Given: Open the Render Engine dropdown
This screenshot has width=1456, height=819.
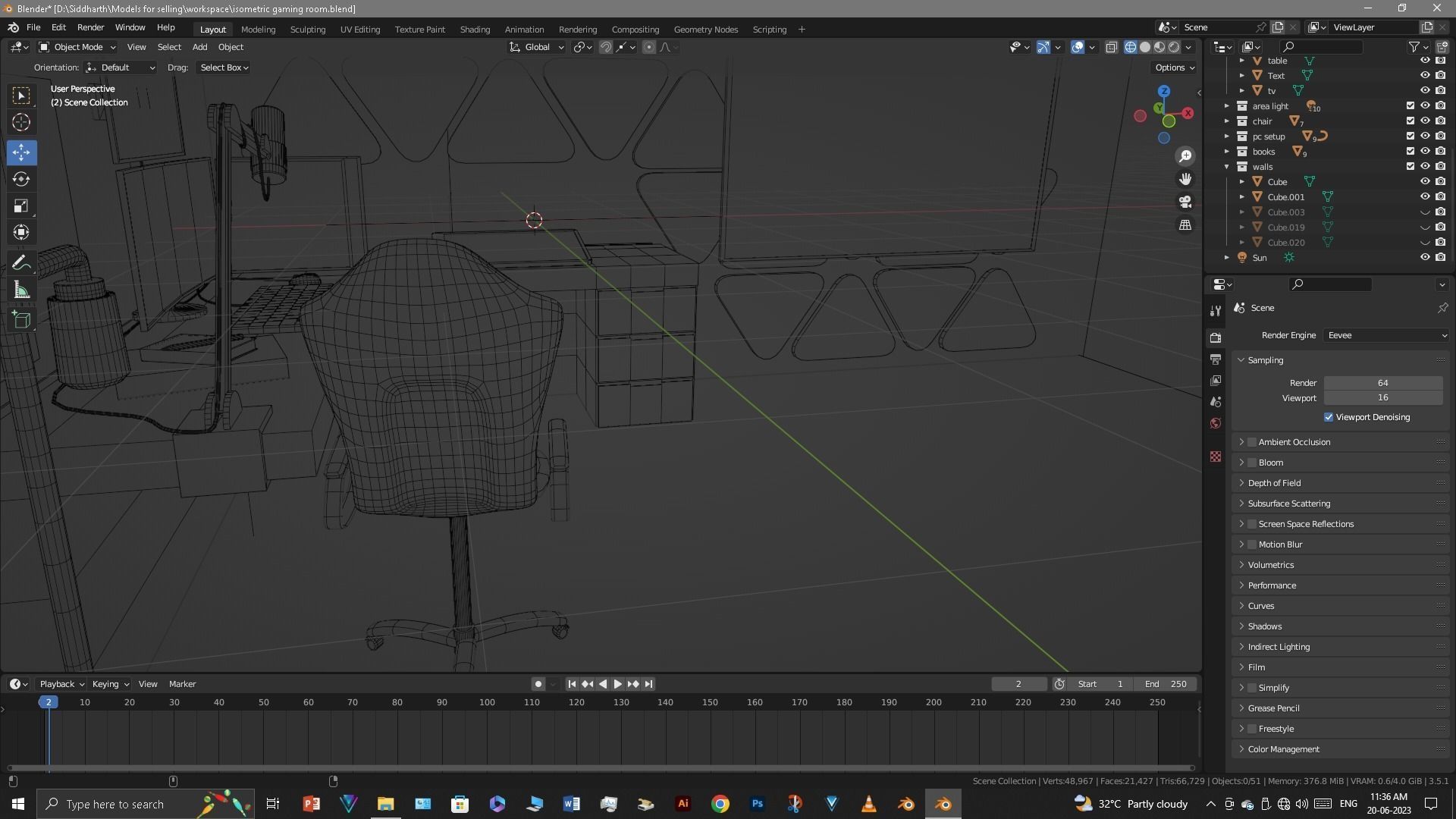Looking at the screenshot, I should (x=1386, y=335).
